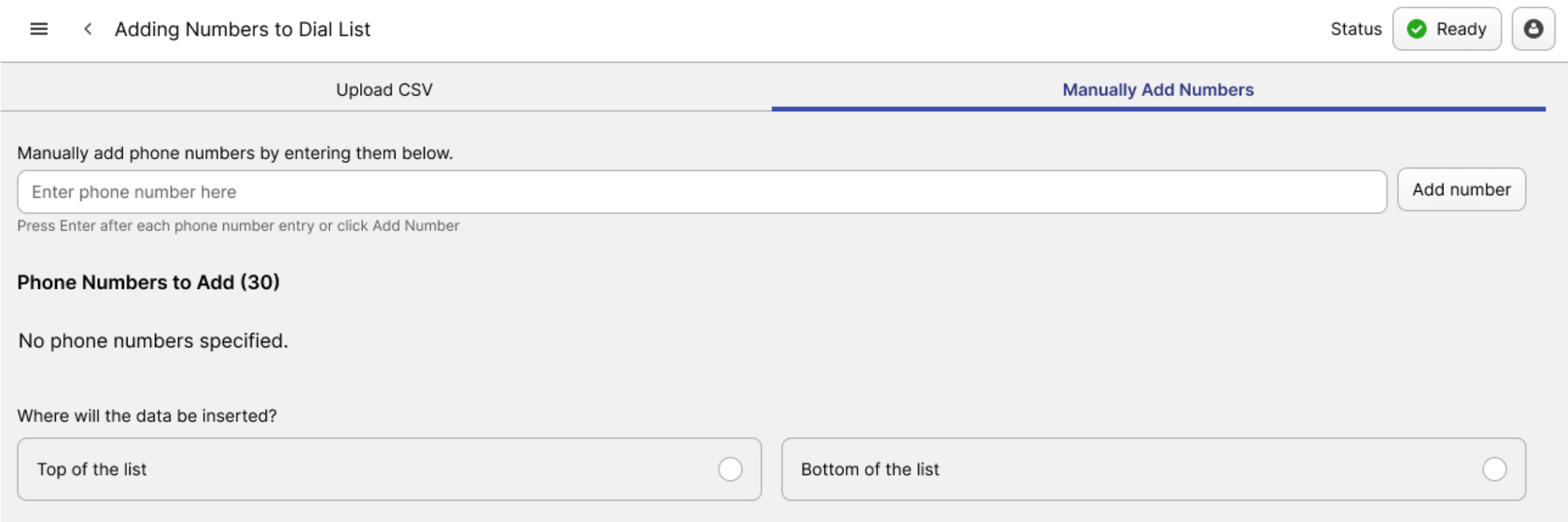
Task: Click the Status label text
Action: pyautogui.click(x=1356, y=29)
